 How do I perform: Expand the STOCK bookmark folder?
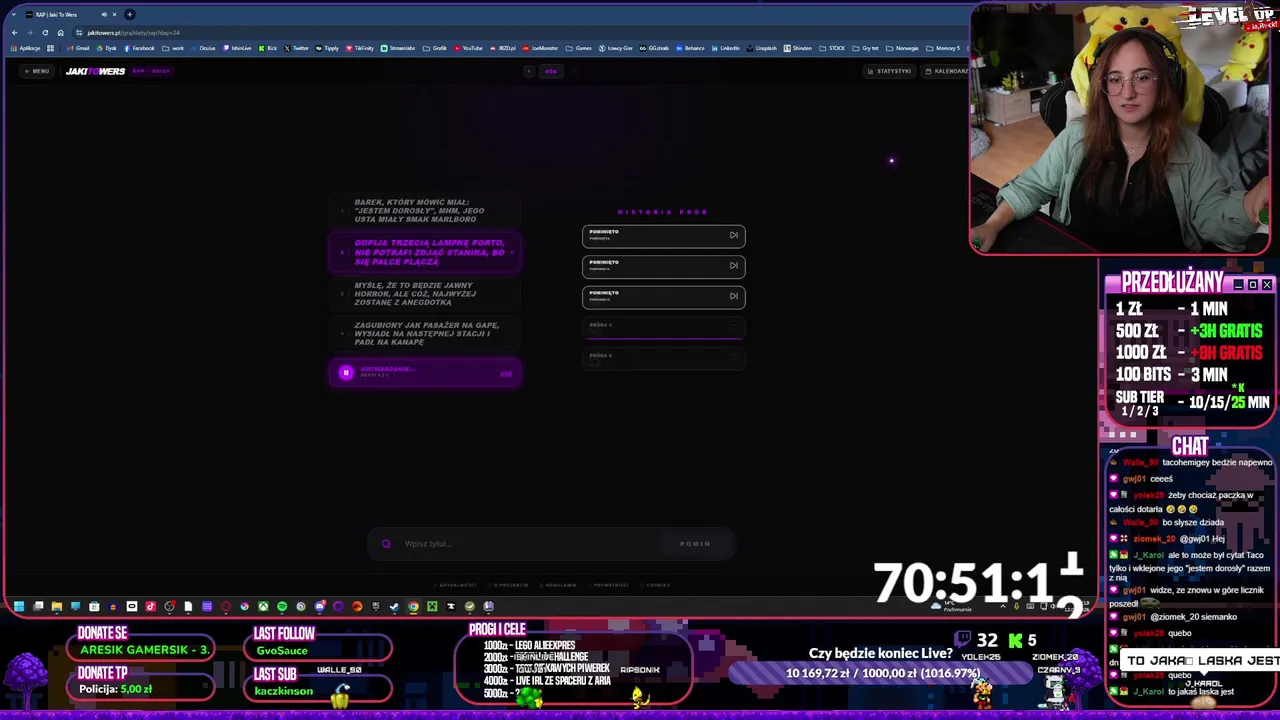coord(833,48)
